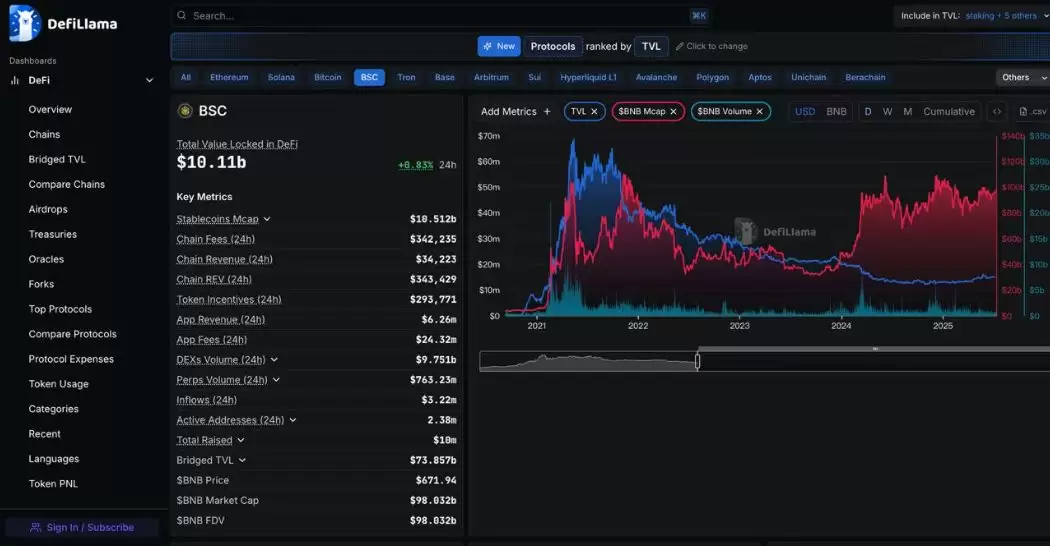The width and height of the screenshot is (1050, 546).
Task: Set chart interval to weekly W
Action: 887,111
